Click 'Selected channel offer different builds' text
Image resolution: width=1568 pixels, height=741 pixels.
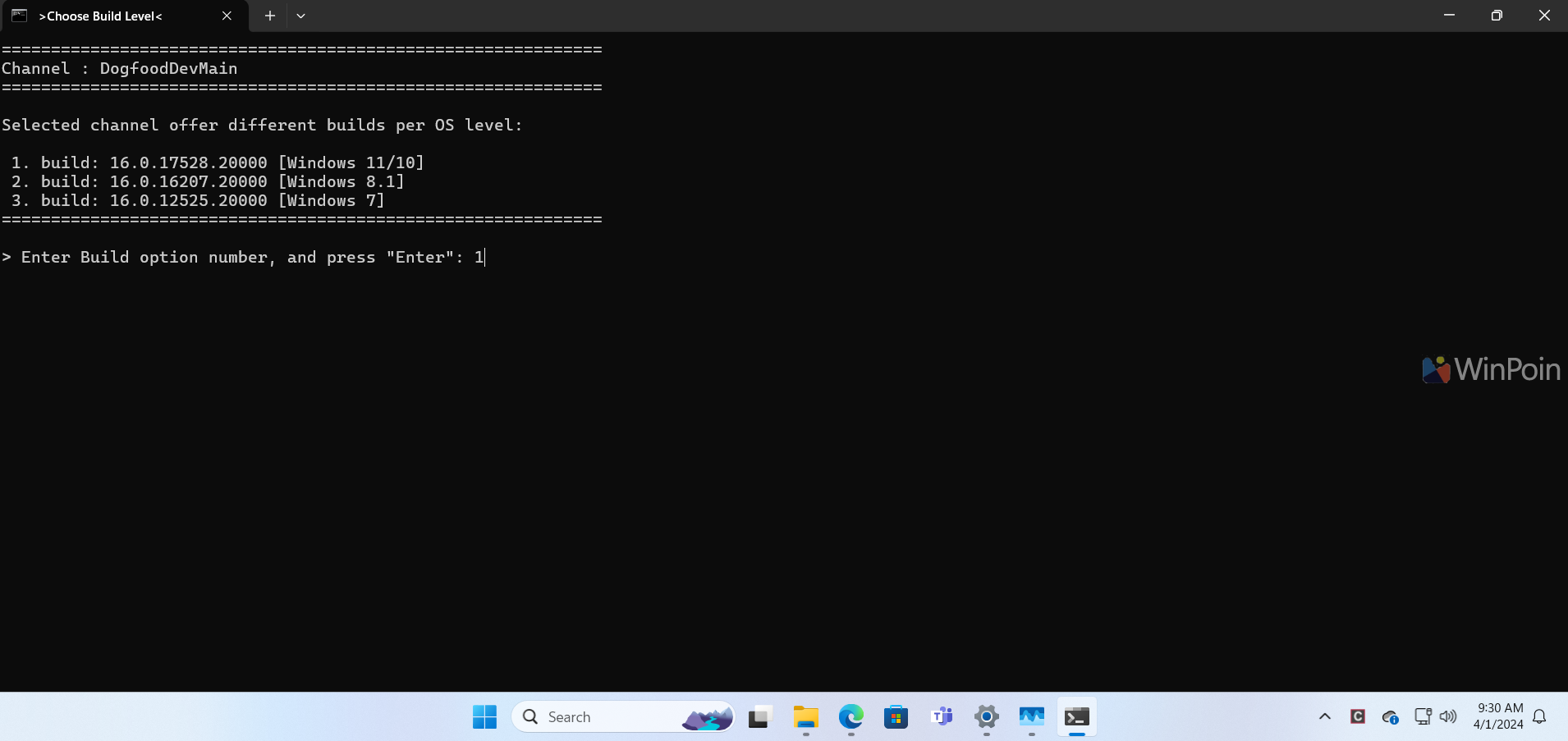(262, 125)
